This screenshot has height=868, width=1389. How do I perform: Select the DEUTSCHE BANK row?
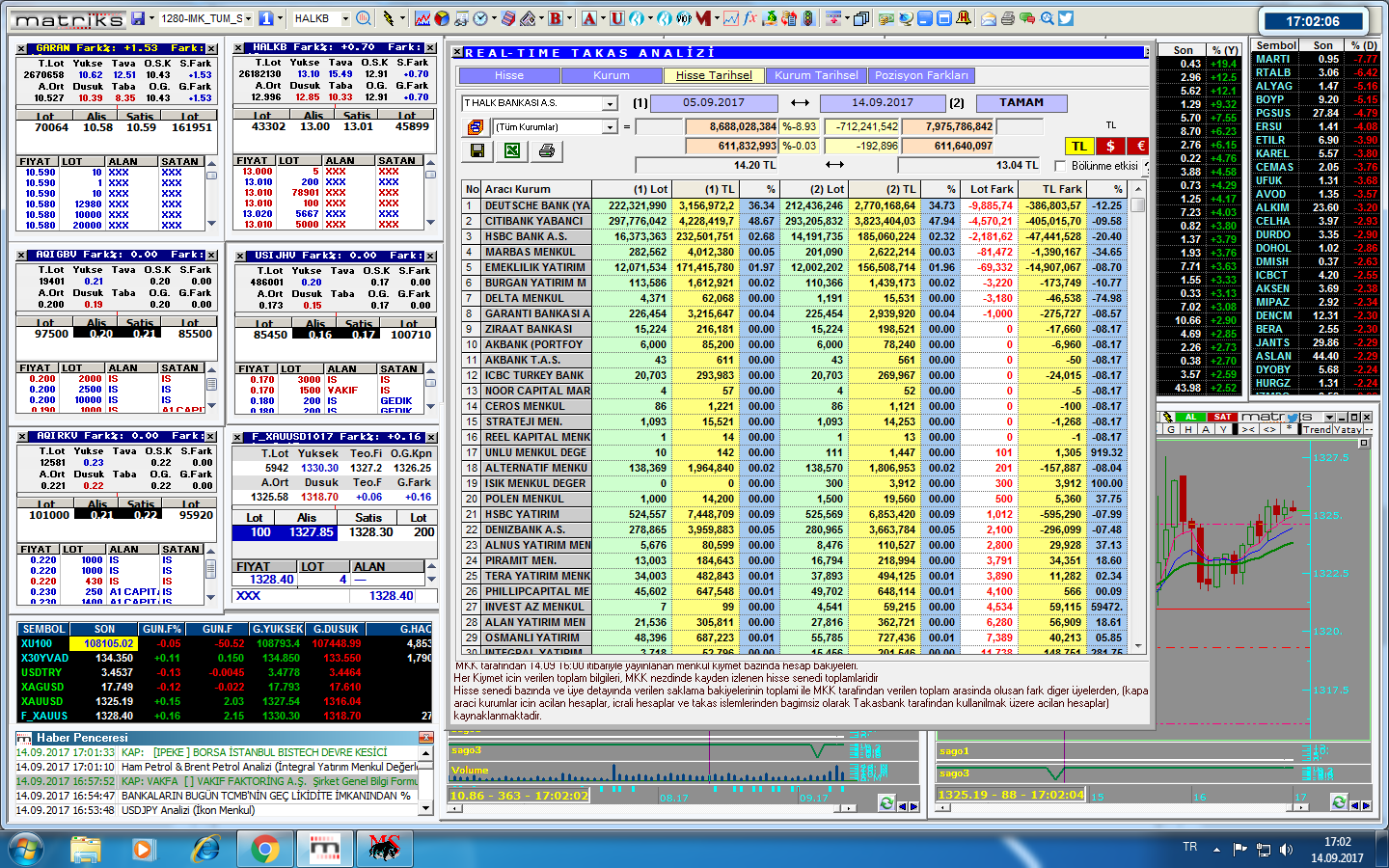(796, 205)
